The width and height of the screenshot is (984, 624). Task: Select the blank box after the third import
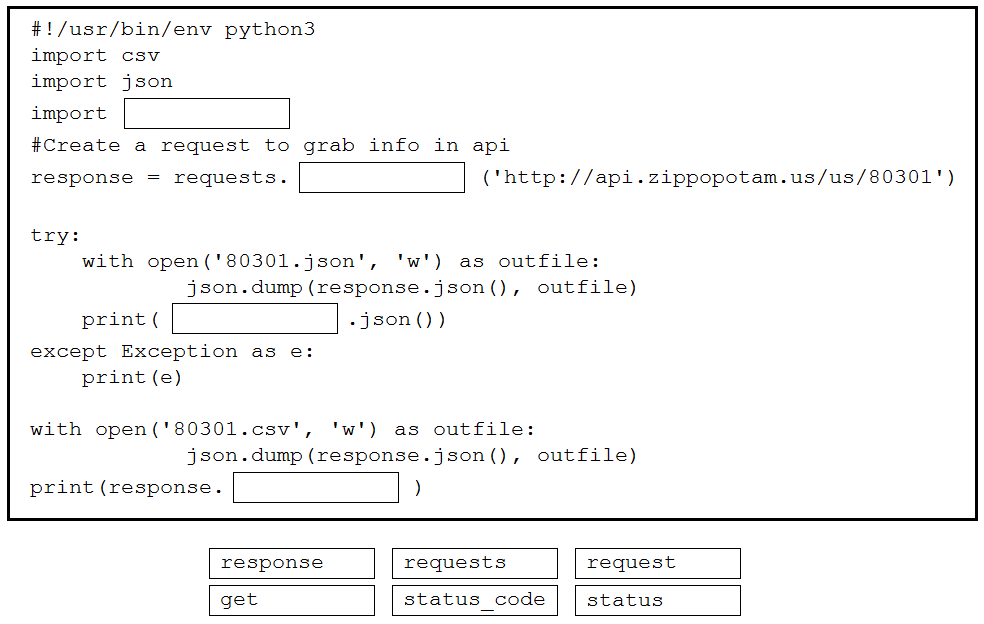pos(207,114)
